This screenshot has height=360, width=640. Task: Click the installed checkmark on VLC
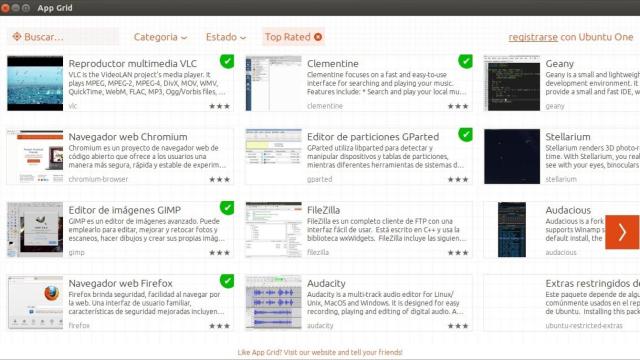click(x=227, y=61)
